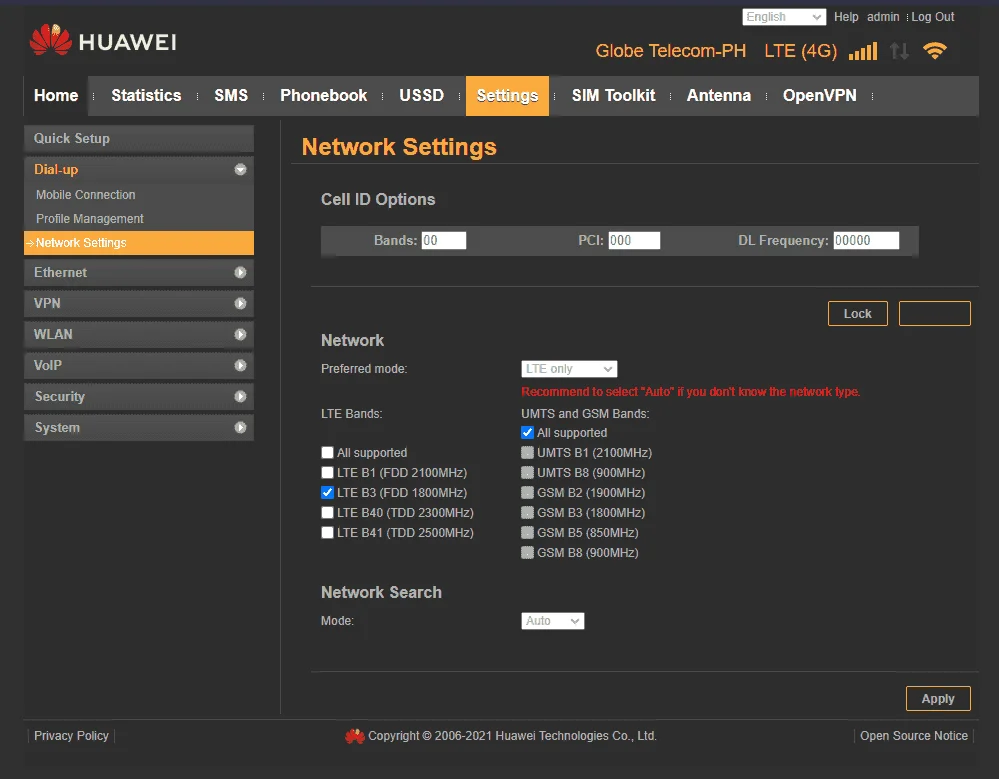This screenshot has height=779, width=999.
Task: Open Mobile Connection sidebar item
Action: (x=85, y=195)
